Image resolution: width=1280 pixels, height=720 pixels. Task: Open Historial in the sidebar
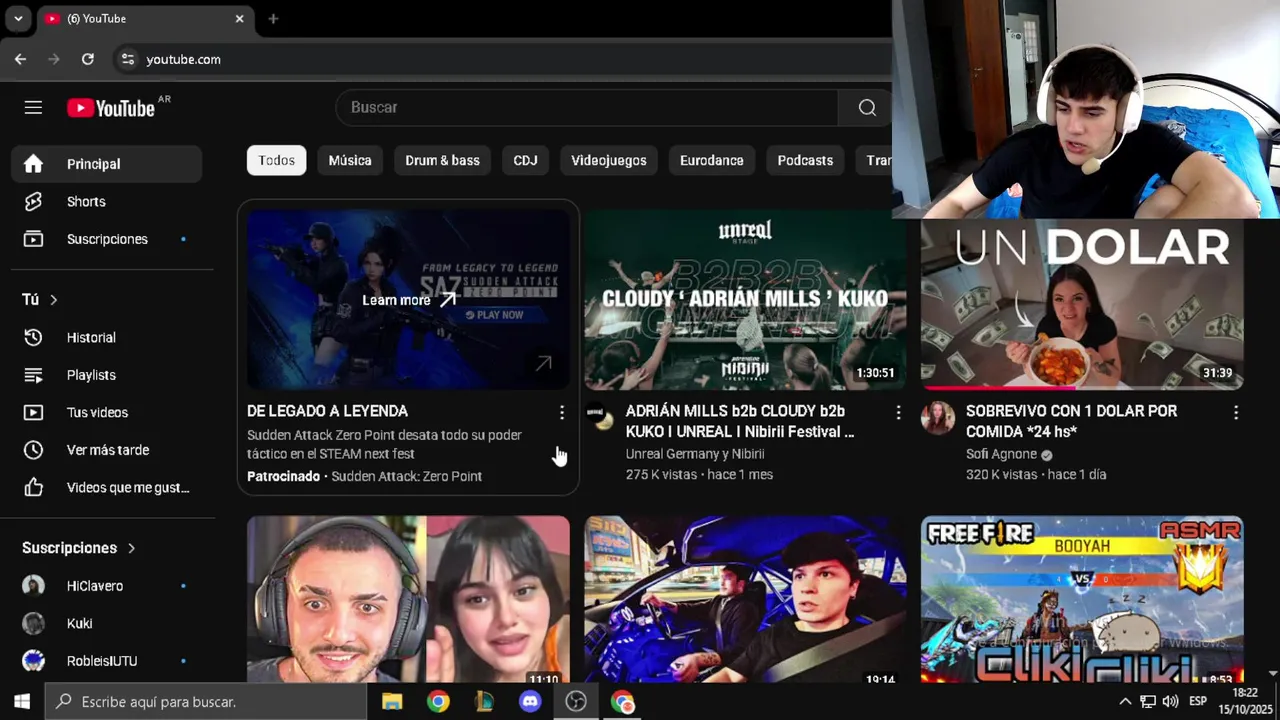[107, 338]
